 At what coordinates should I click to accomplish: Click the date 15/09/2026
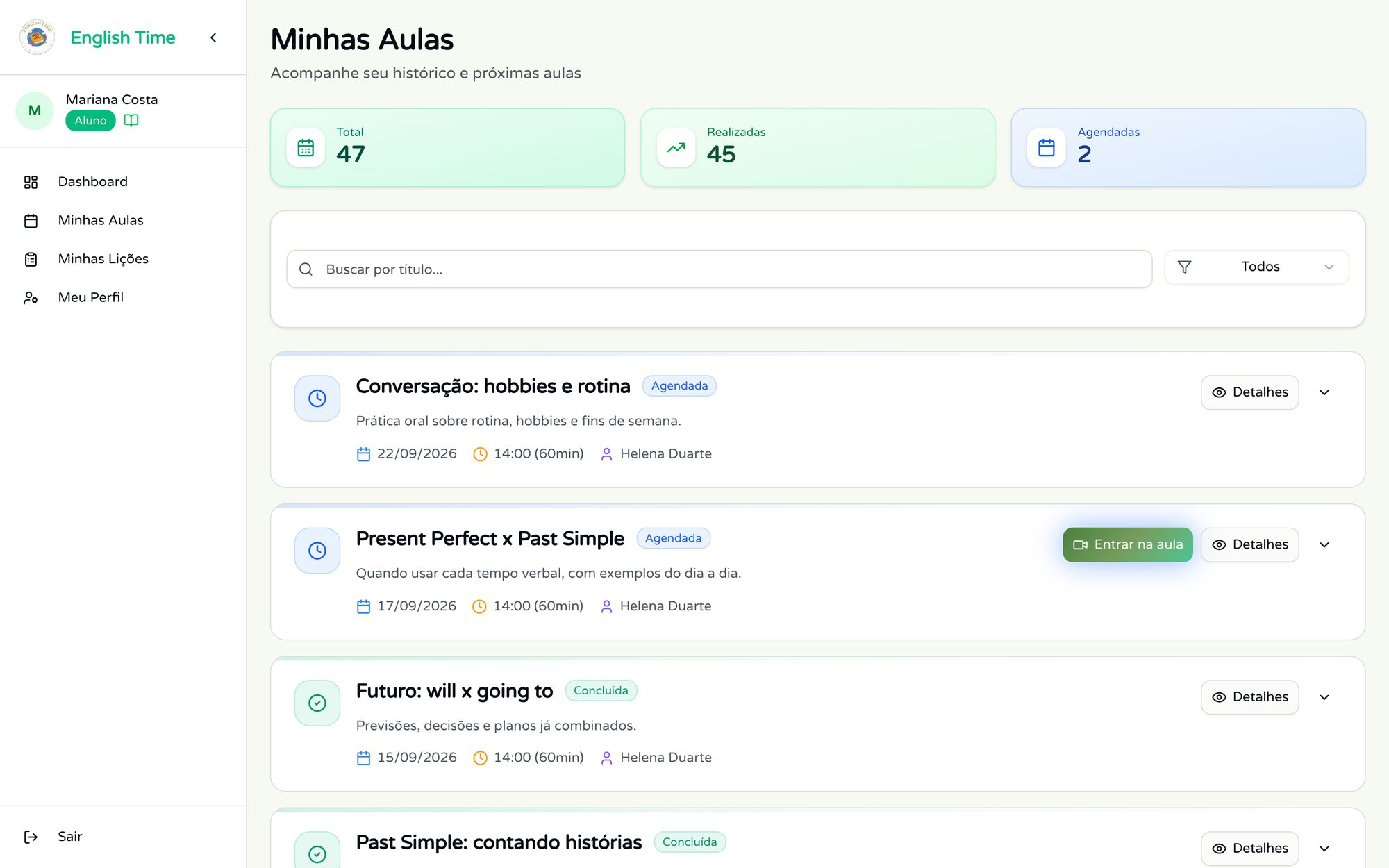(417, 758)
